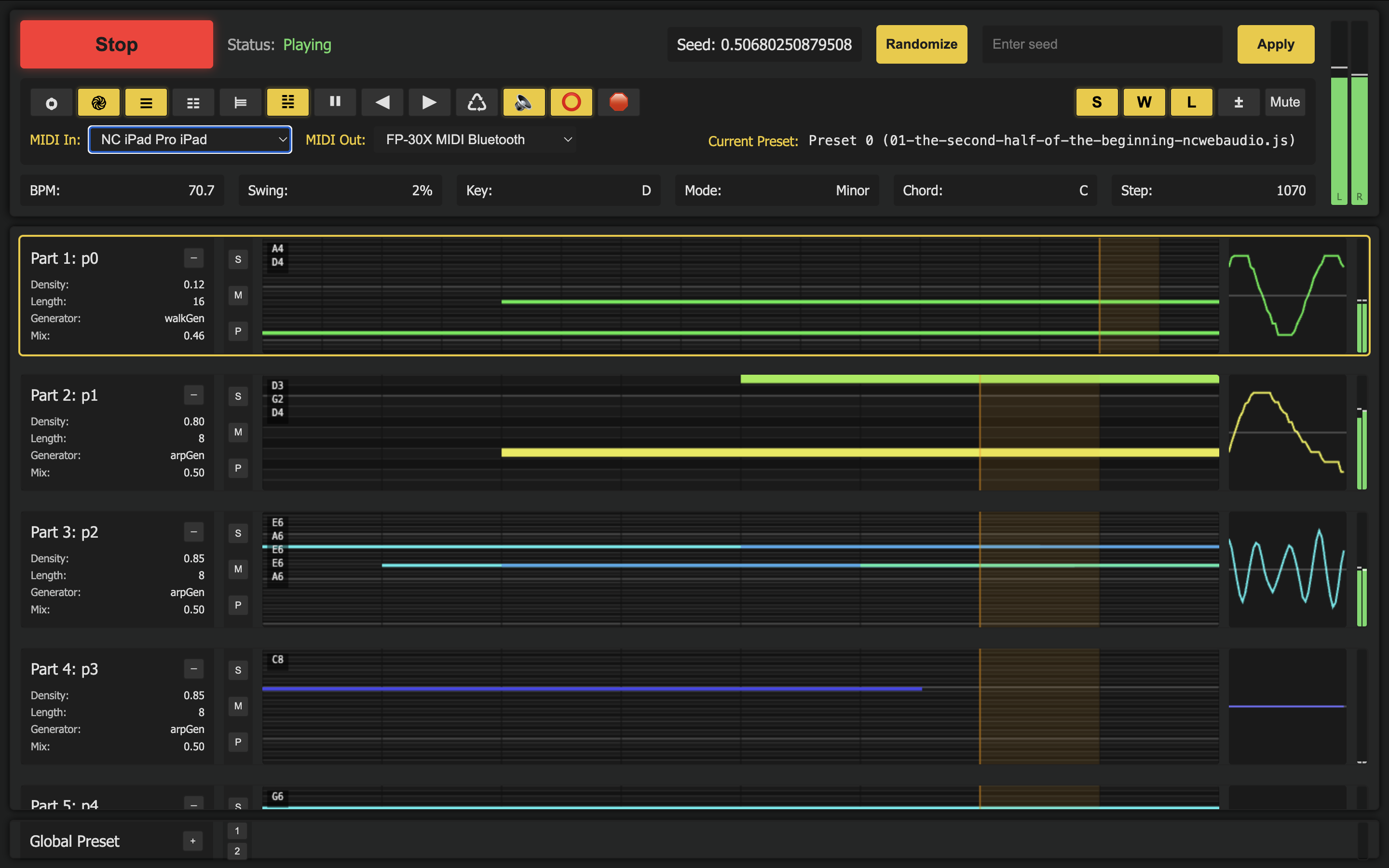Collapse Part 1 with minus button

point(193,258)
